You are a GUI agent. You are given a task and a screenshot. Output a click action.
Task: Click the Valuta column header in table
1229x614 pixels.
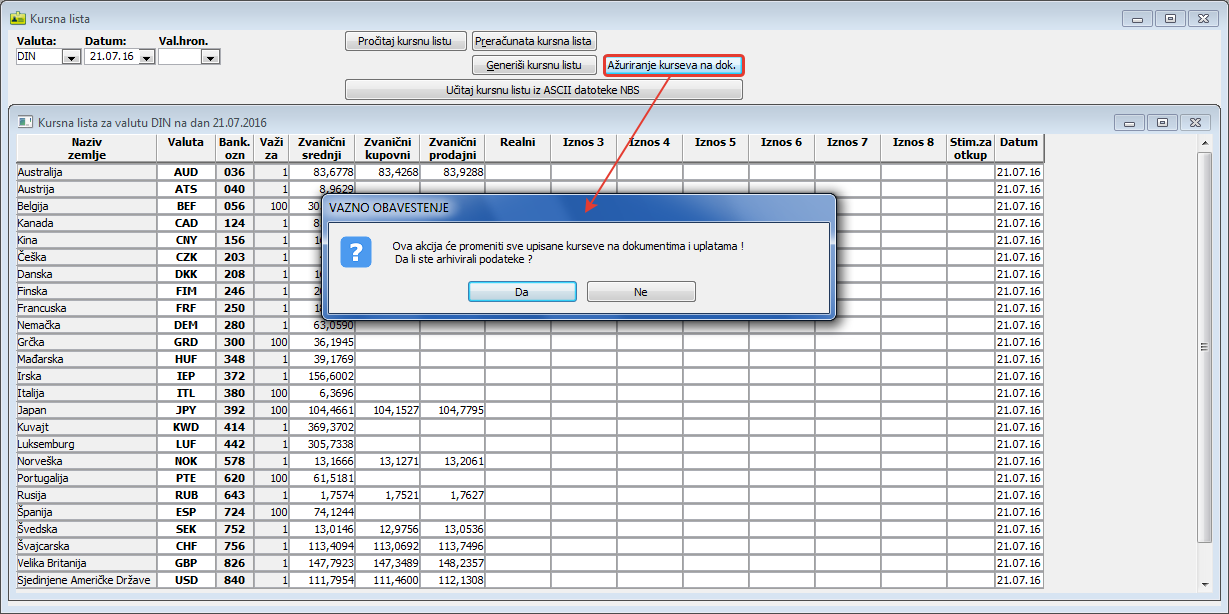point(185,148)
